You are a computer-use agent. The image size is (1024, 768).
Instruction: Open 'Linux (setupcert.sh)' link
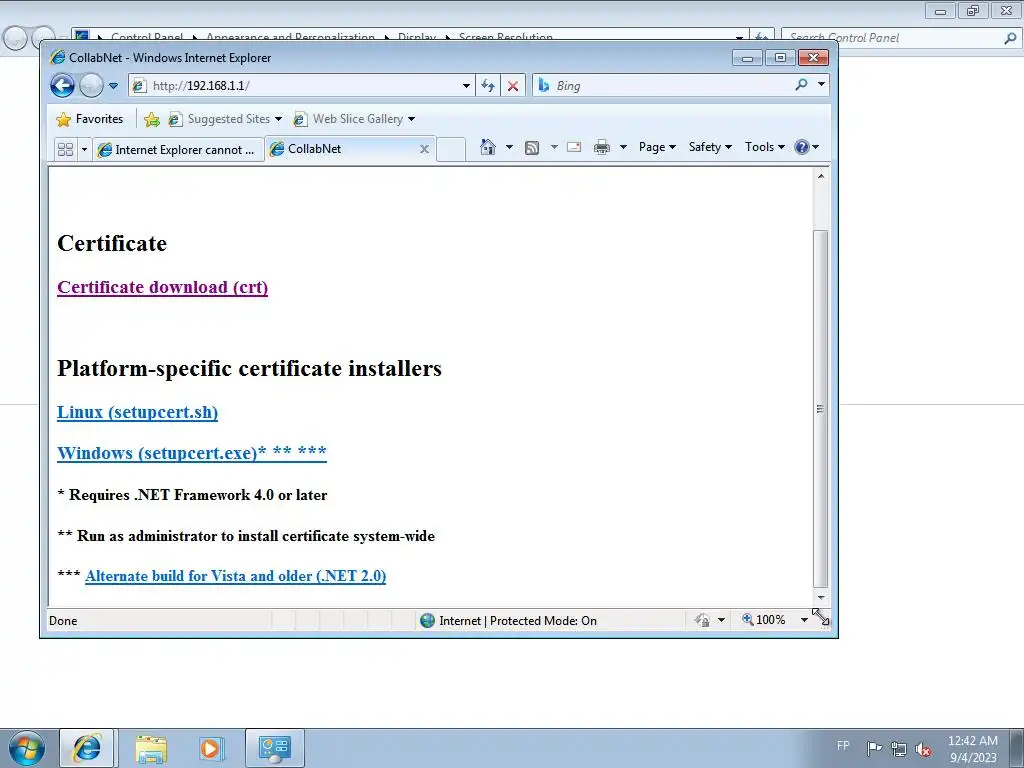point(138,412)
